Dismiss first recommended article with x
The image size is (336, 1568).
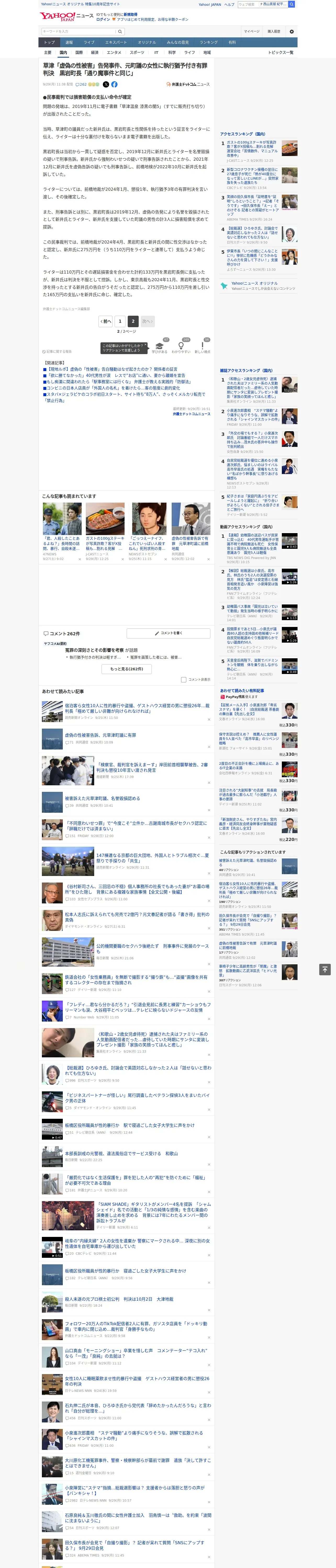(209, 719)
